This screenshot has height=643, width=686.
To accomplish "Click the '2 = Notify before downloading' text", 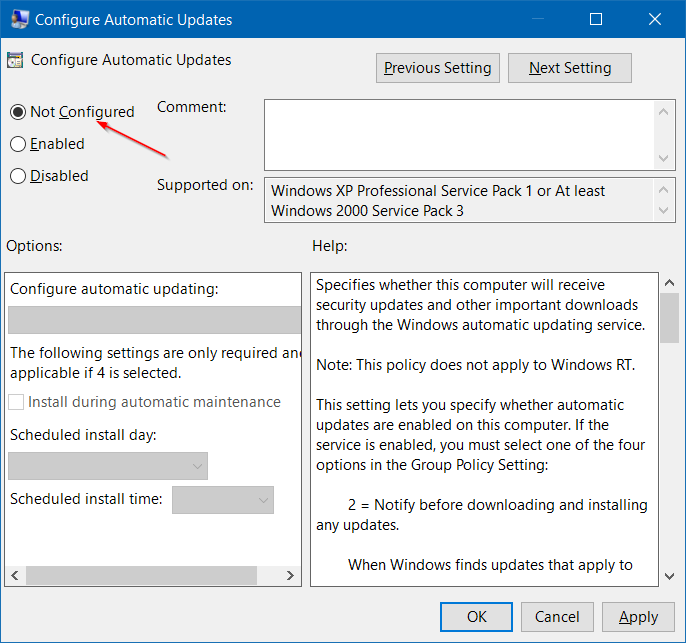I will tap(451, 505).
